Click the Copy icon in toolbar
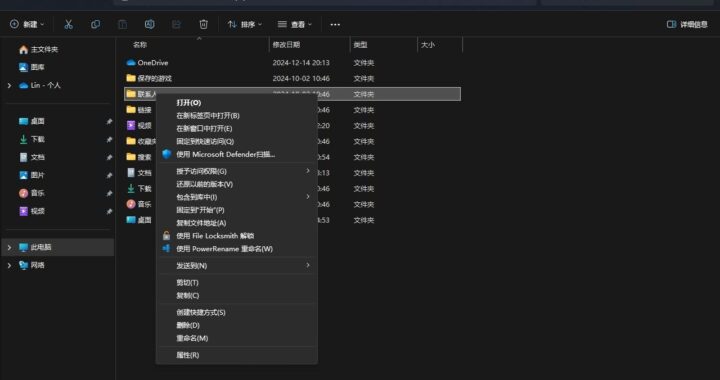 (x=96, y=24)
